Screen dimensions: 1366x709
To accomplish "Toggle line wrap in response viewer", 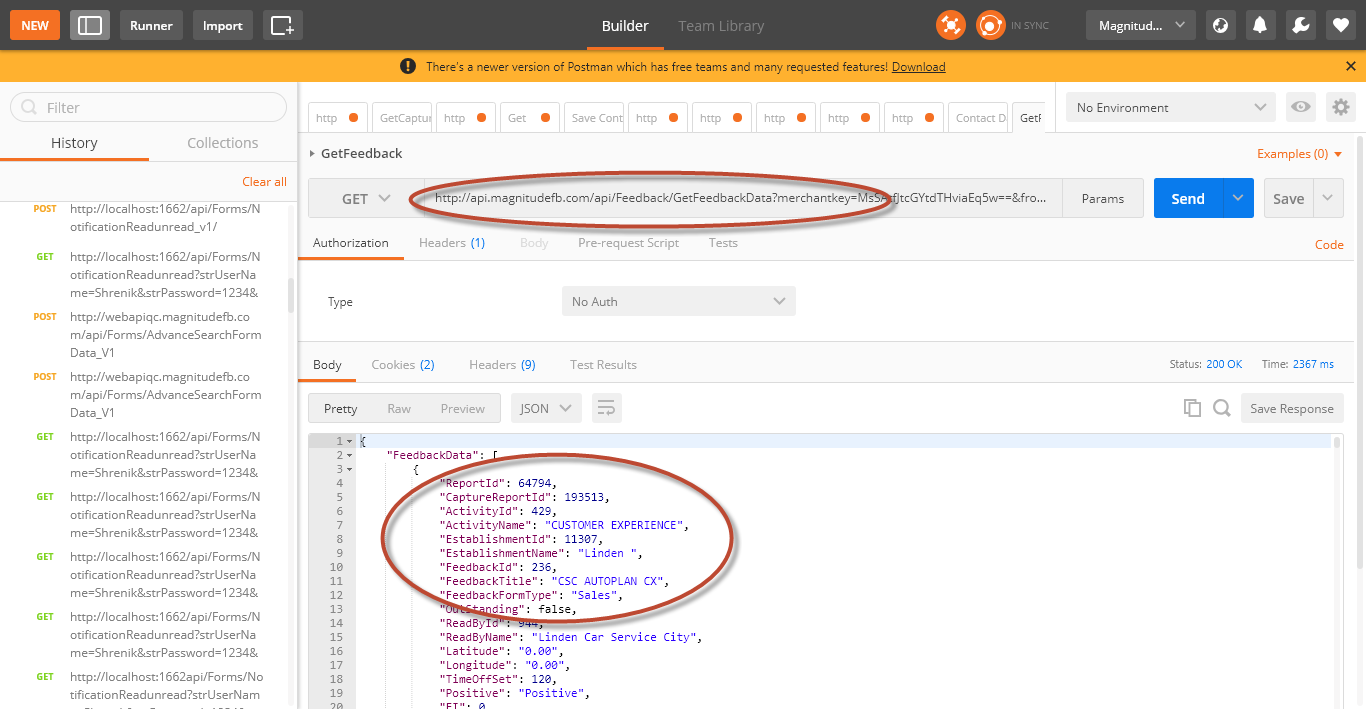I will [606, 408].
